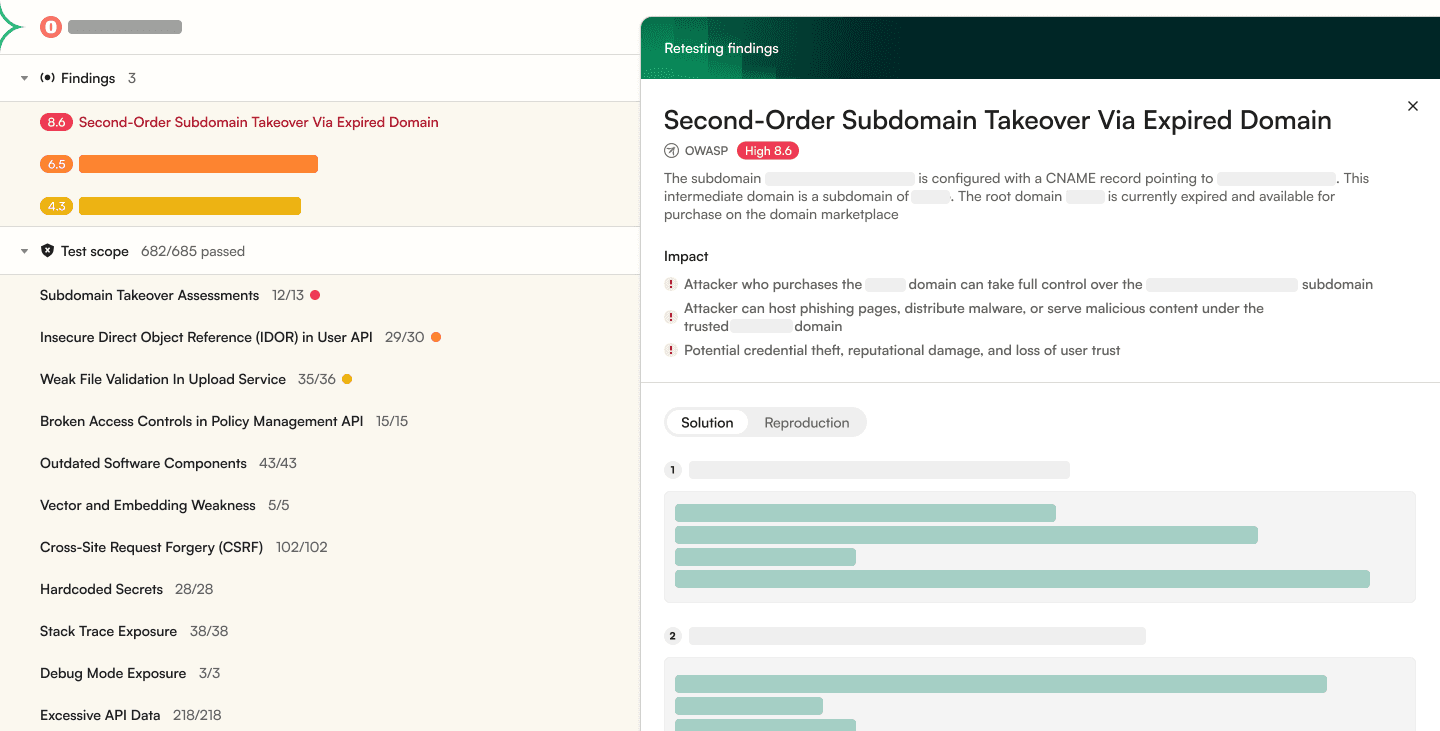
Task: Select the Hardcoded Secrets test entry
Action: coord(101,589)
